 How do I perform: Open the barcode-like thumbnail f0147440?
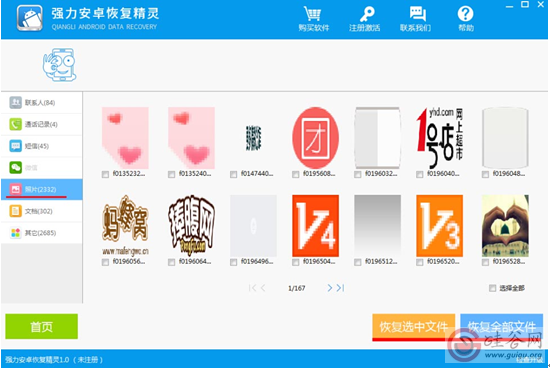pyautogui.click(x=254, y=138)
